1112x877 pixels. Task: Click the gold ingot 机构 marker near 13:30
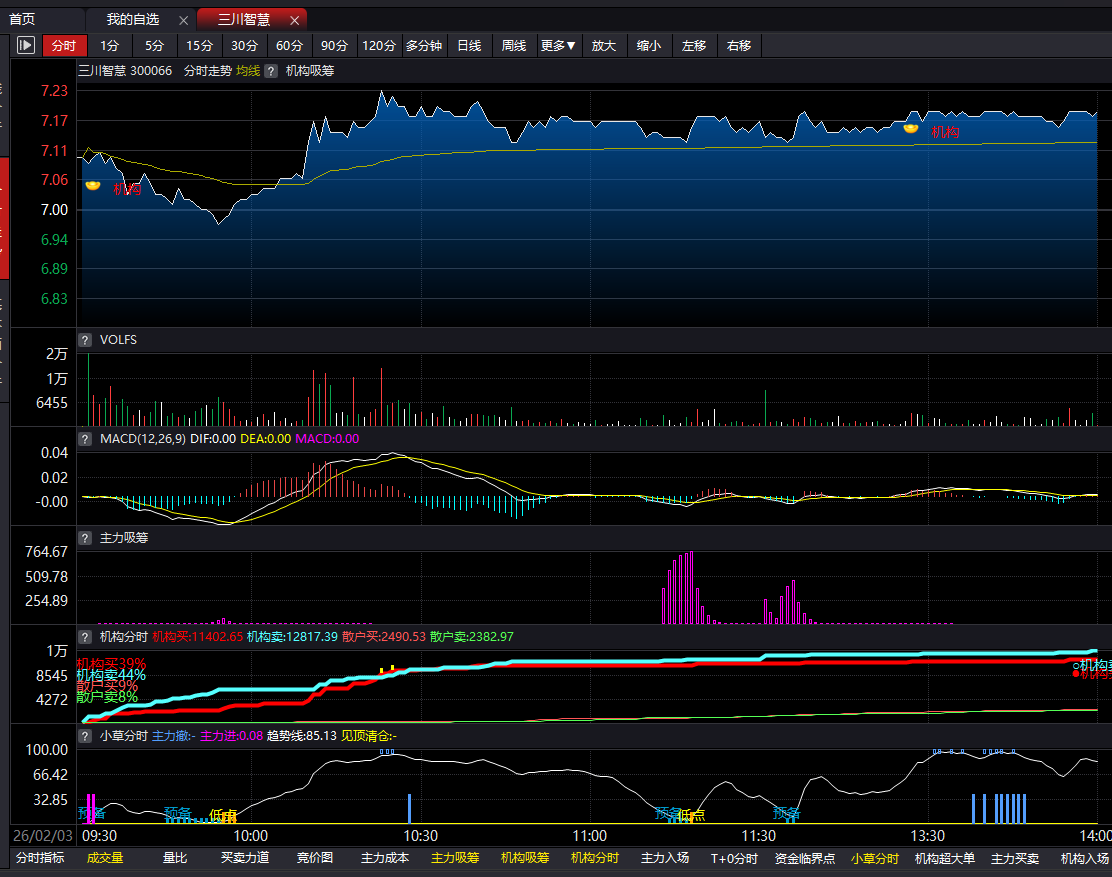pyautogui.click(x=911, y=127)
